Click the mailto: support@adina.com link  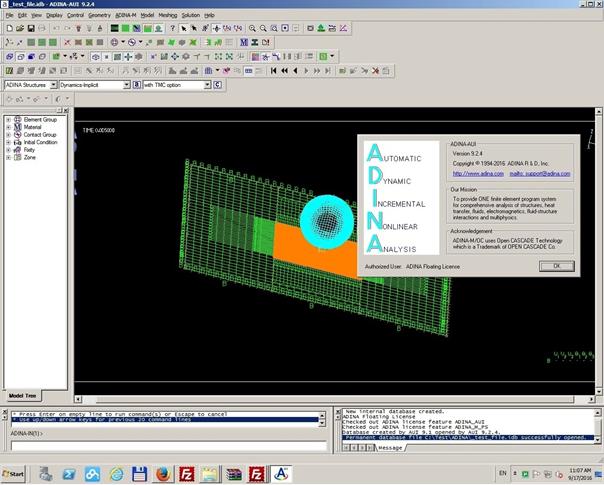click(x=540, y=174)
